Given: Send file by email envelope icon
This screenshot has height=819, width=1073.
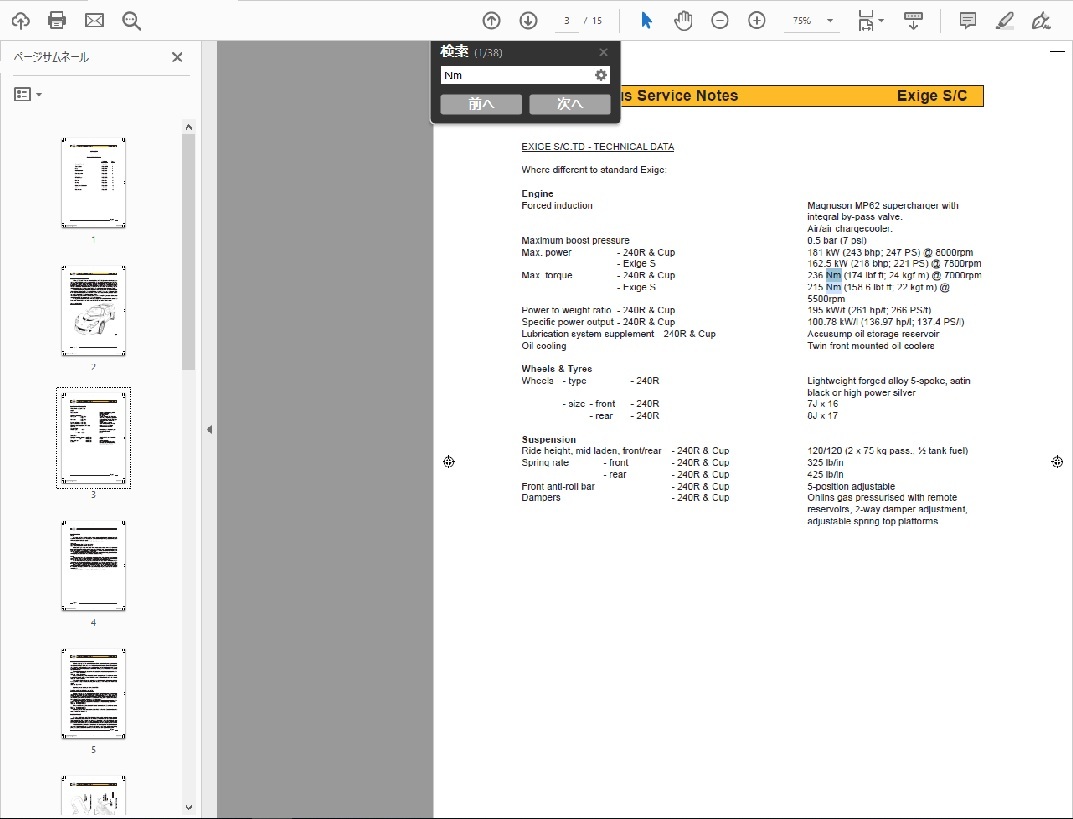Looking at the screenshot, I should point(94,20).
